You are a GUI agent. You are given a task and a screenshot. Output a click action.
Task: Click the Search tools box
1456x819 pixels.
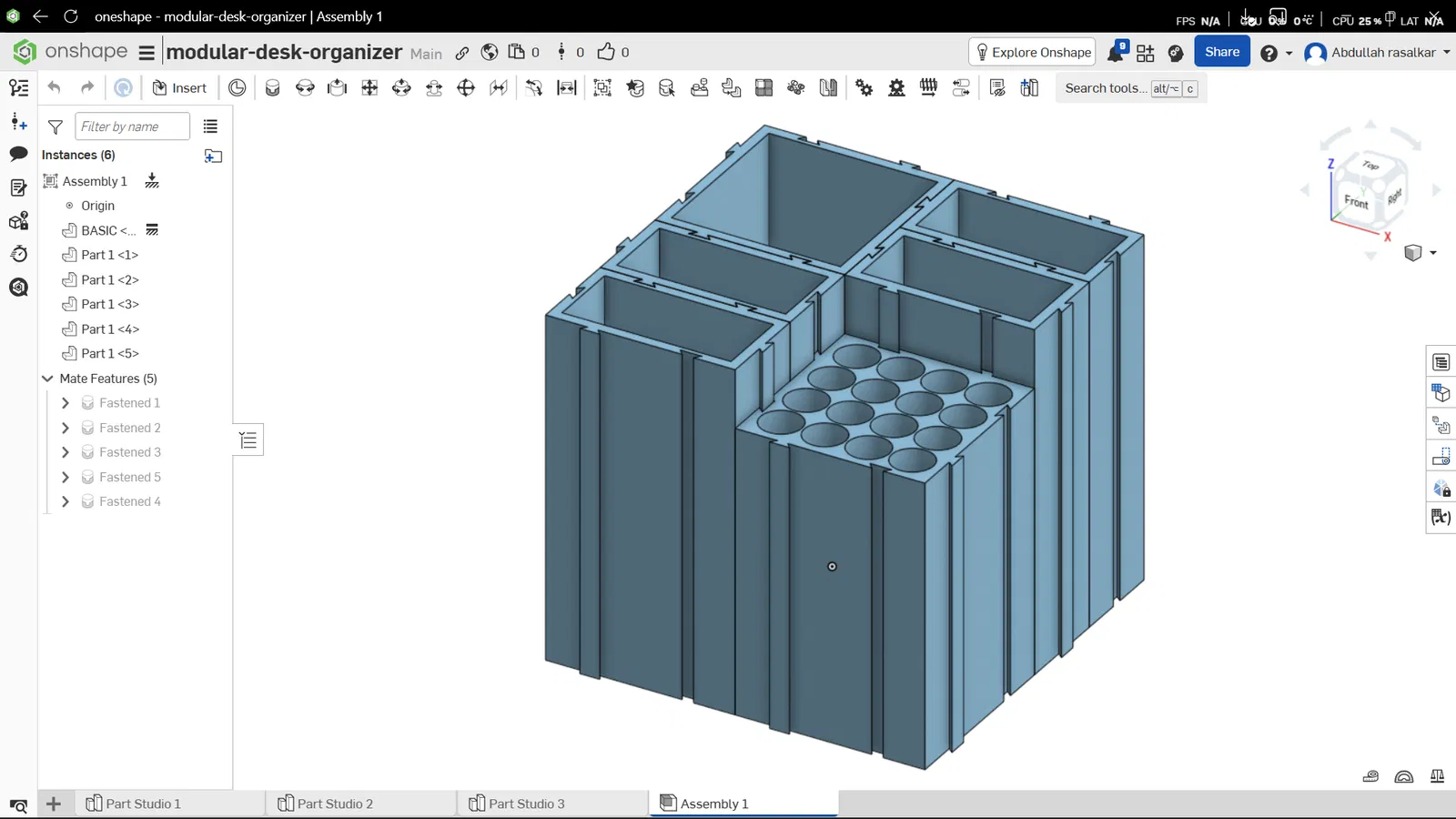[x=1131, y=88]
